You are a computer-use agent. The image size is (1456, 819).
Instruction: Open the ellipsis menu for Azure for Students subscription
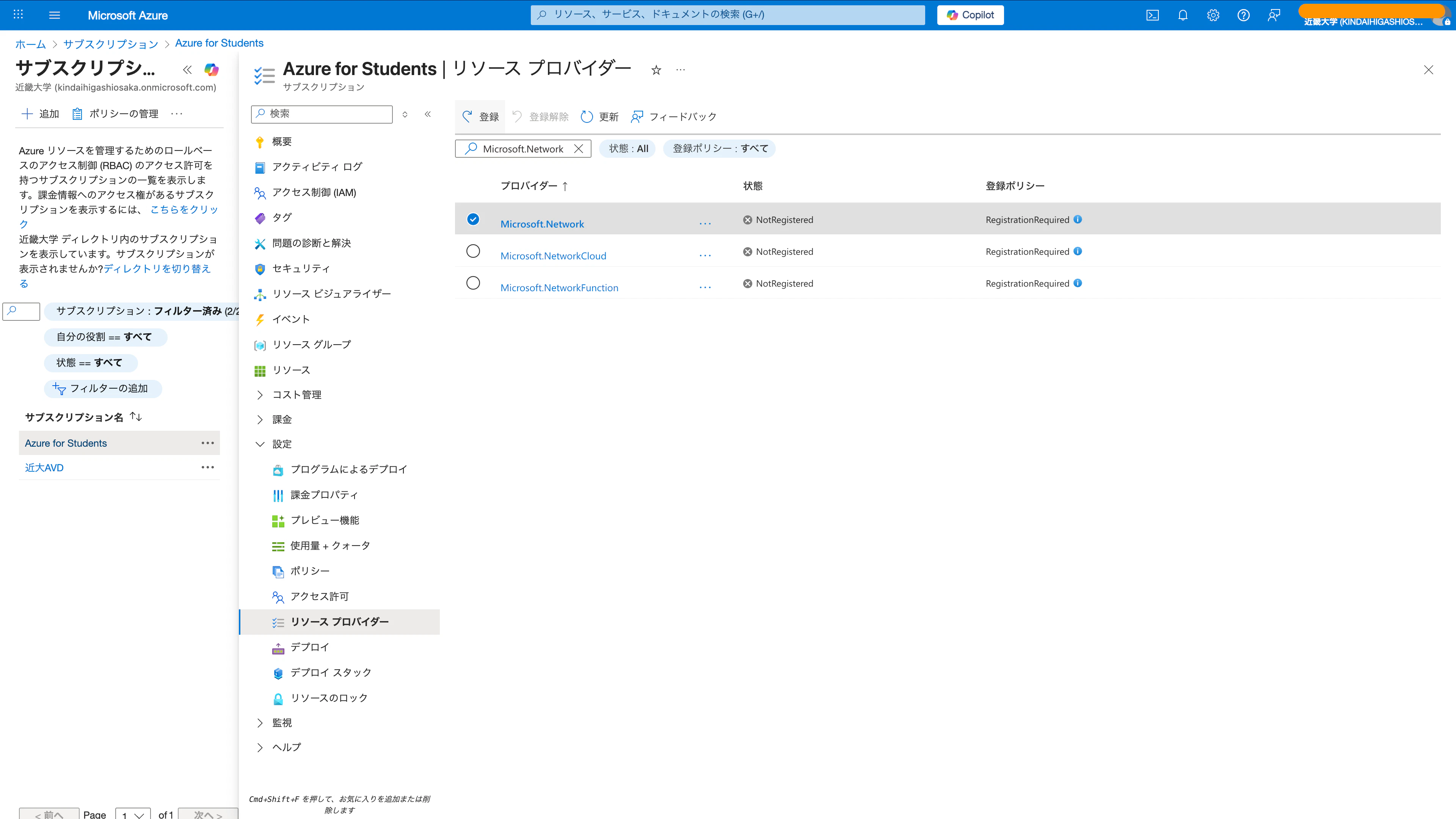click(207, 443)
